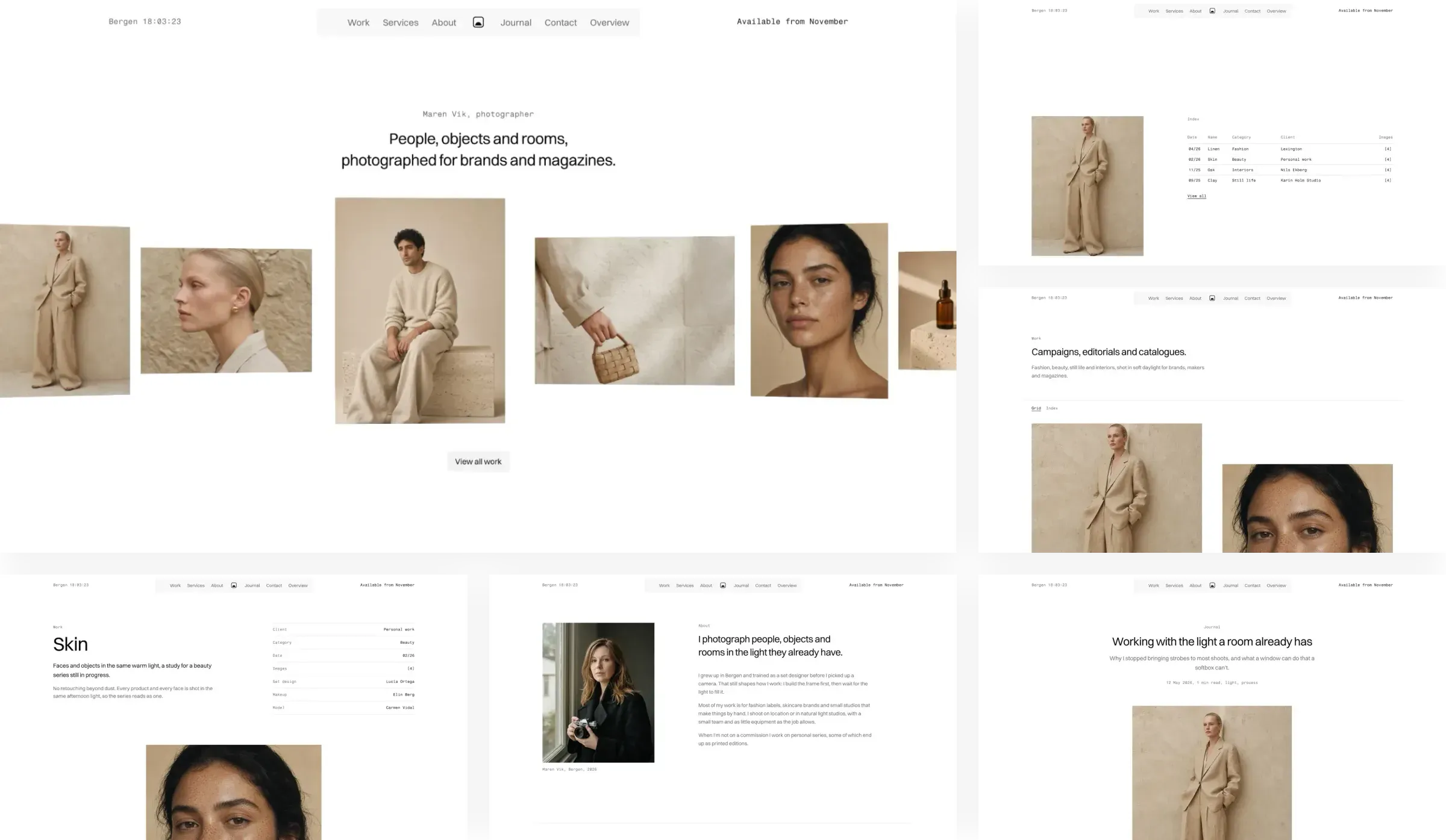
Task: Click the photographer portrait holding a camera
Action: (598, 692)
